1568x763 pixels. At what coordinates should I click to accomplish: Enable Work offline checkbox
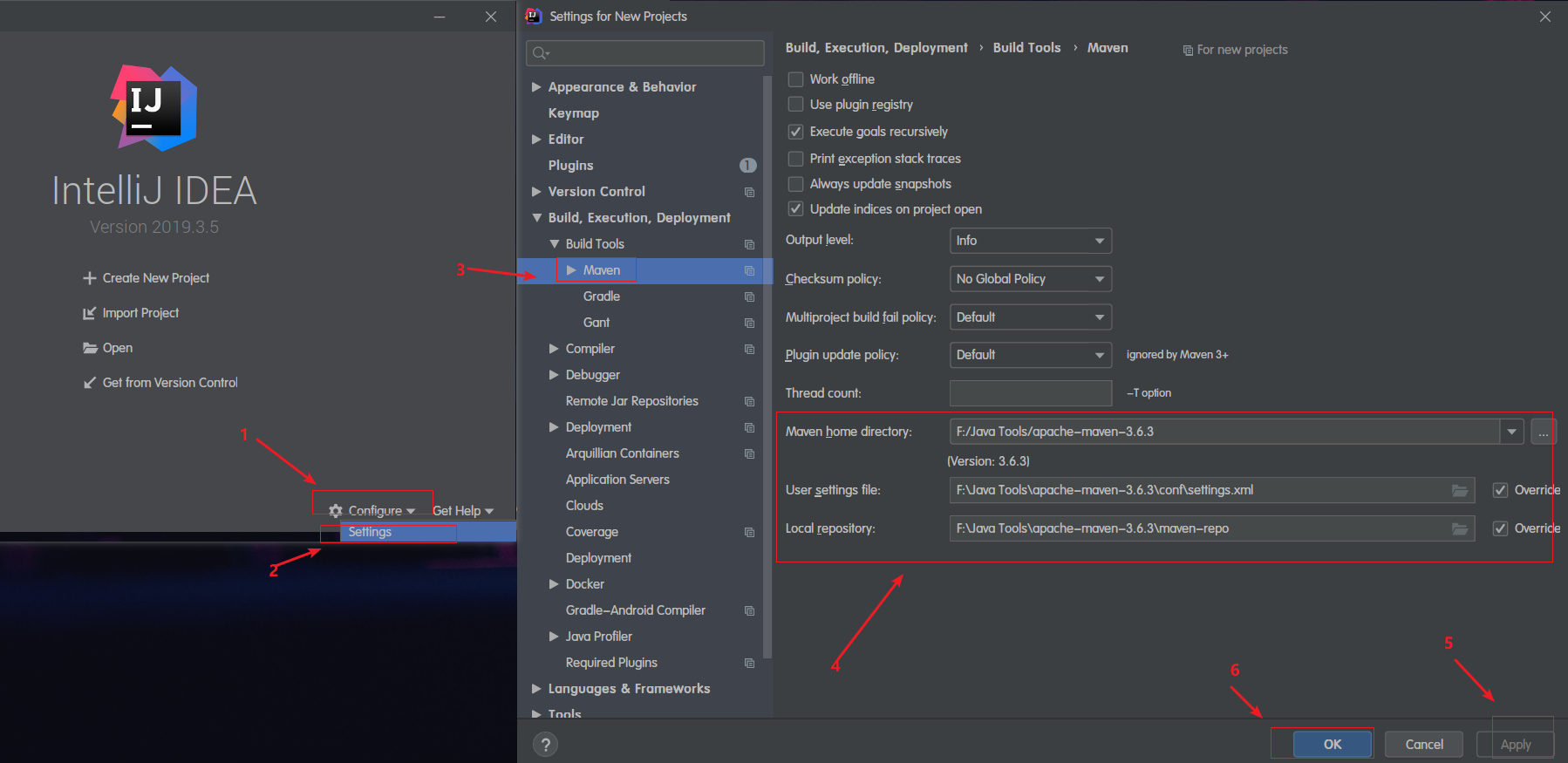[x=795, y=79]
